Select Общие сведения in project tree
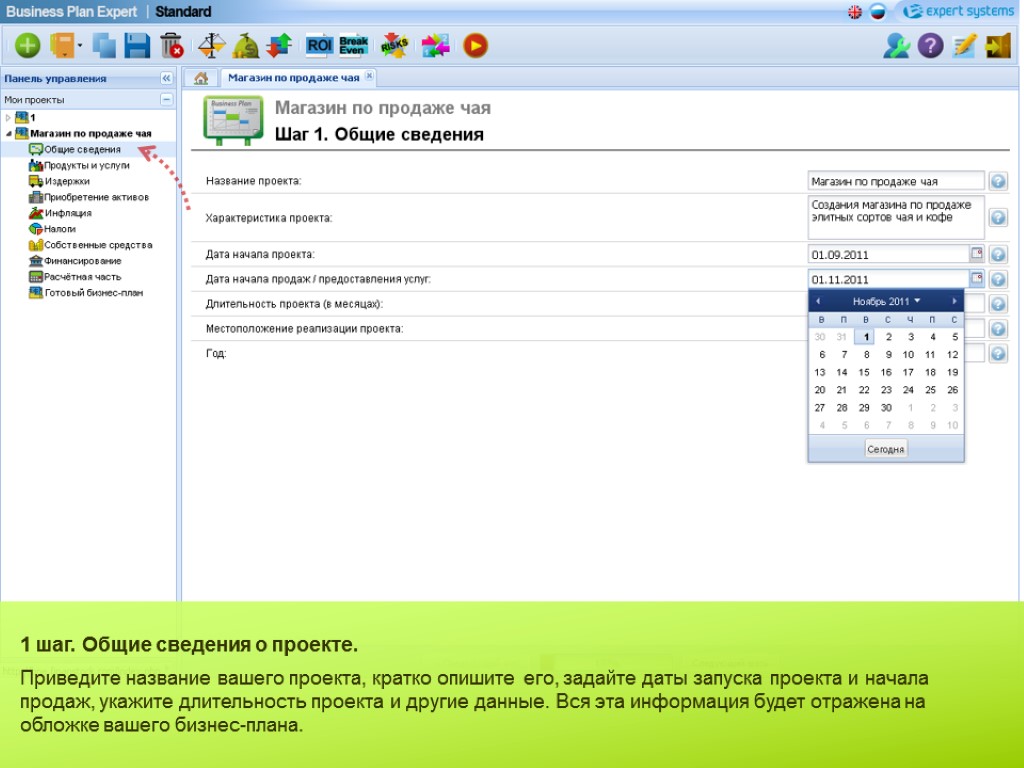Viewport: 1024px width, 768px height. (82, 150)
